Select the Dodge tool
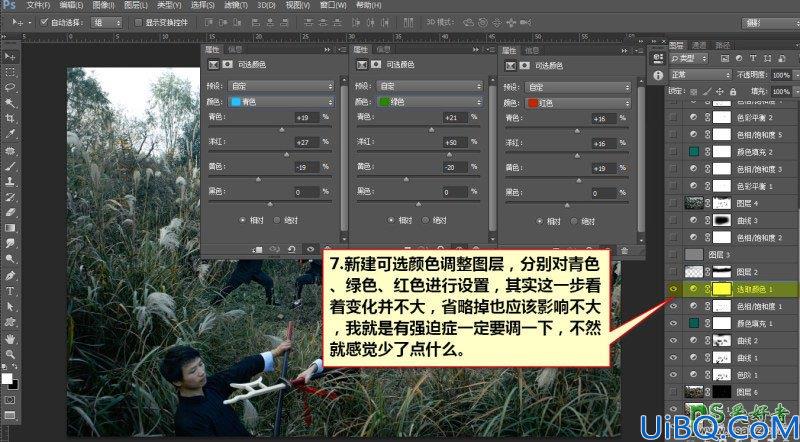Screen dimensions: 800x442 pyautogui.click(x=10, y=259)
